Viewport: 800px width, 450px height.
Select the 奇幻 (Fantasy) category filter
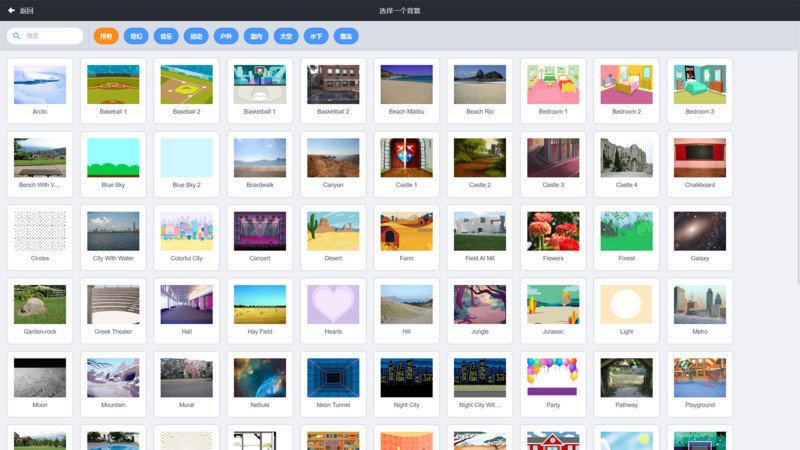coord(136,36)
